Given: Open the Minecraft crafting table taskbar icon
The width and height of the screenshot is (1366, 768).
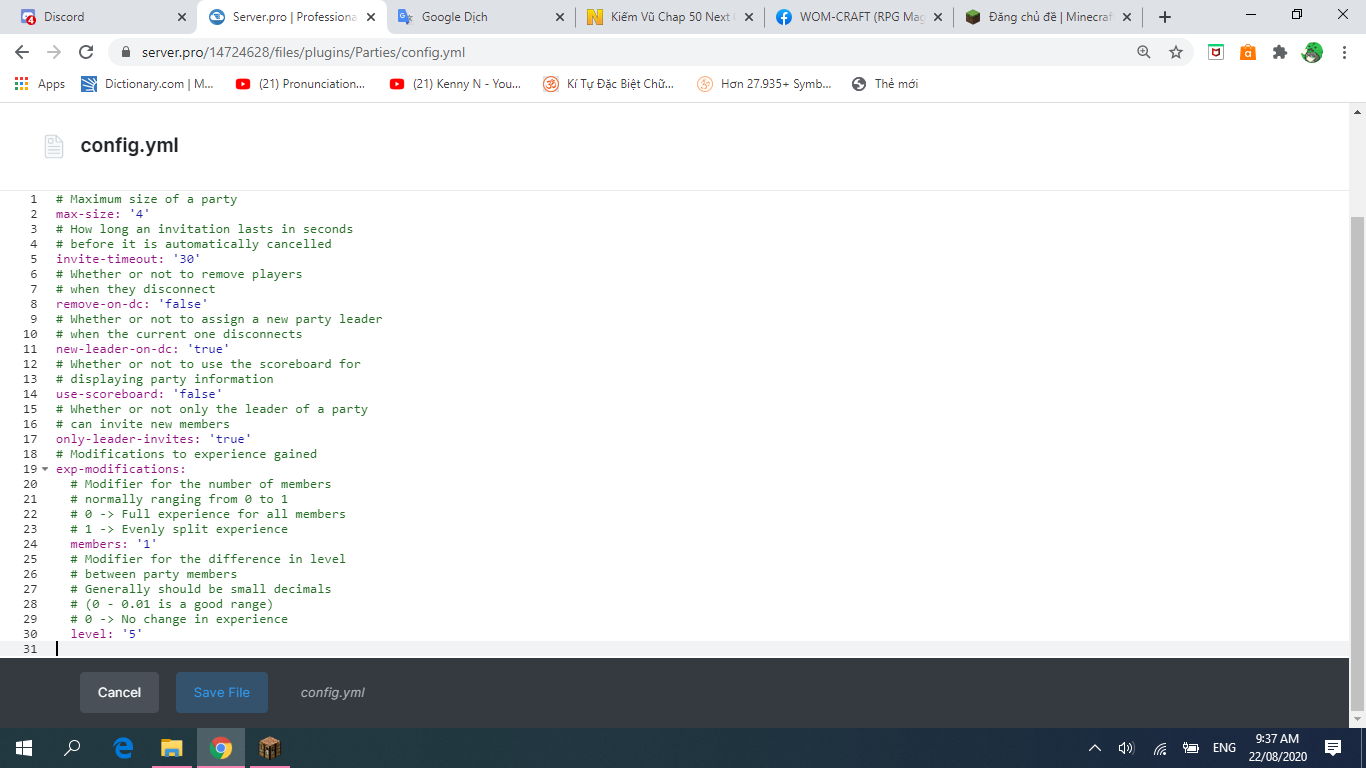Looking at the screenshot, I should click(270, 748).
